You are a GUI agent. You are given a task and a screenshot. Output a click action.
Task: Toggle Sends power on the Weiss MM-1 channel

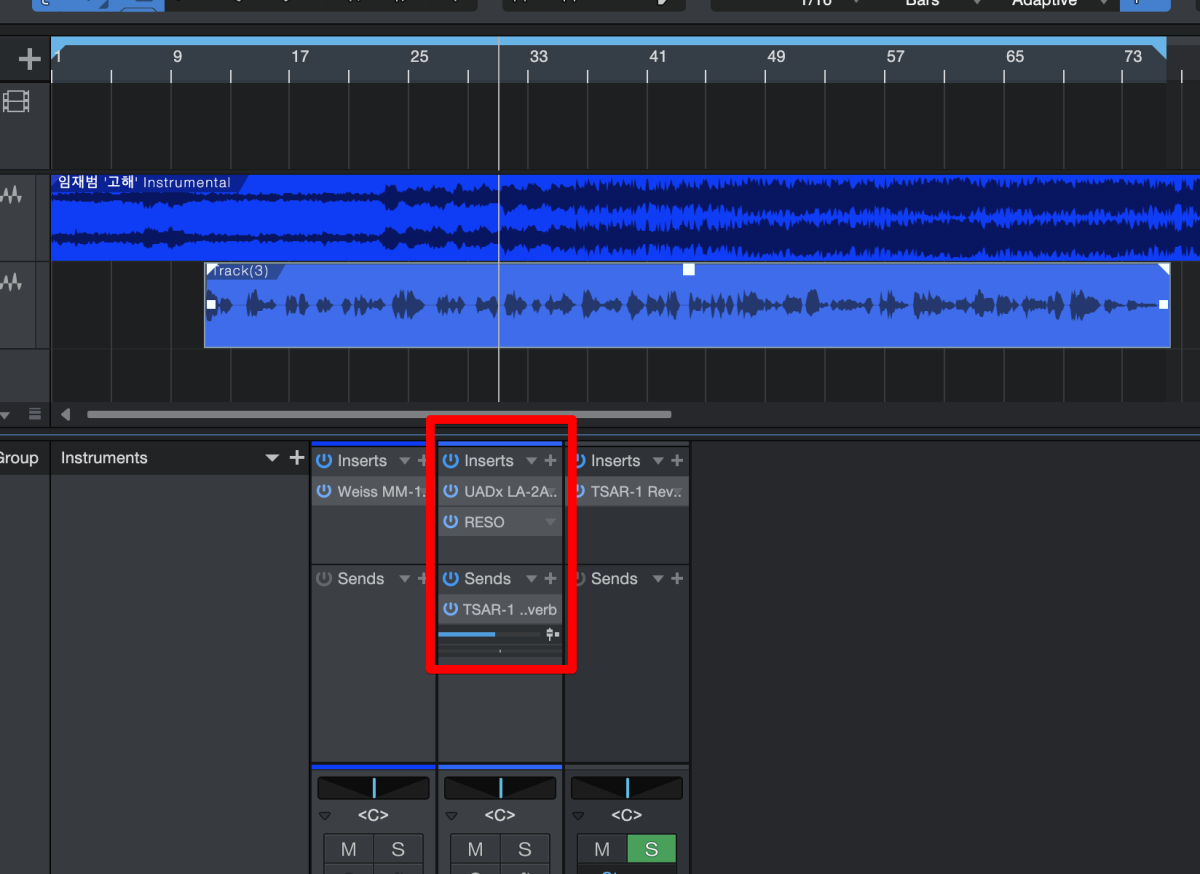(324, 579)
